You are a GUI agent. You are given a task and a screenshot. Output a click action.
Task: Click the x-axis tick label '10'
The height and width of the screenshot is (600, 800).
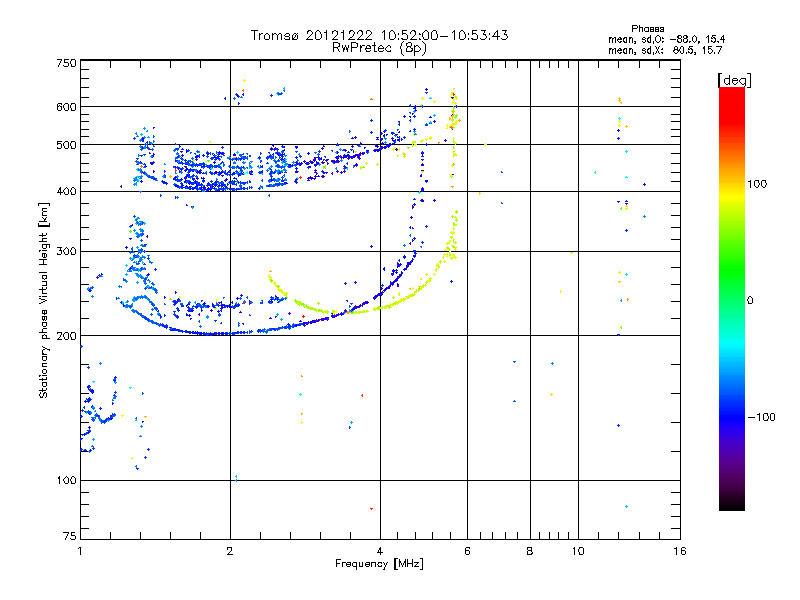coord(578,551)
